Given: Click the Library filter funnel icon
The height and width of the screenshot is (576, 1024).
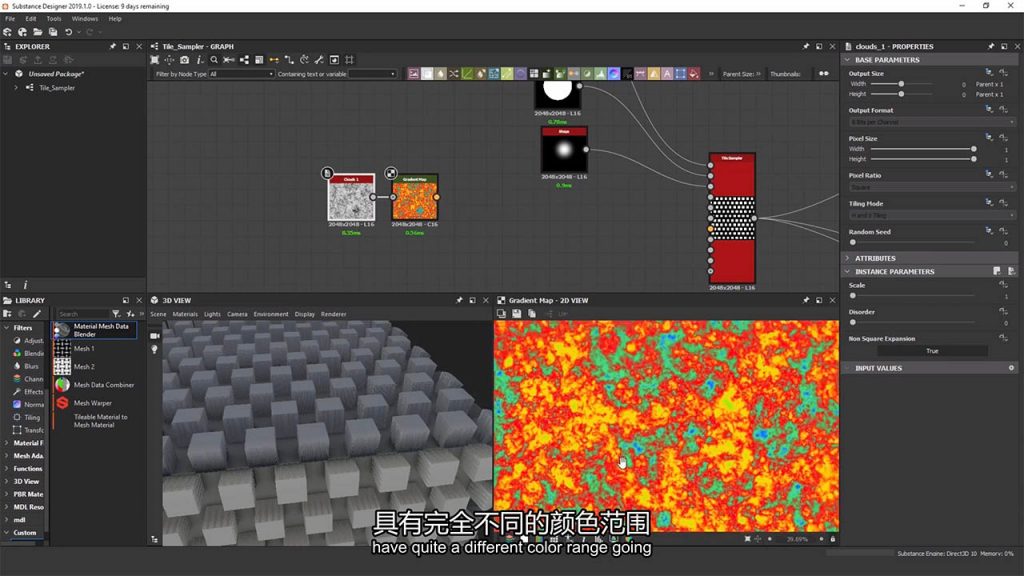Looking at the screenshot, I should 116,314.
